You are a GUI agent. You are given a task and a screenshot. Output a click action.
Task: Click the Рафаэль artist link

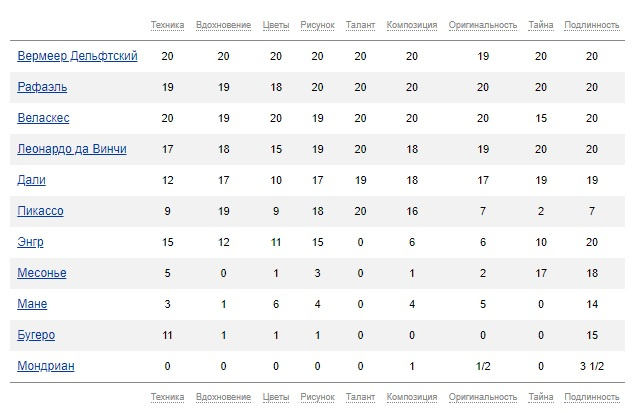(42, 88)
